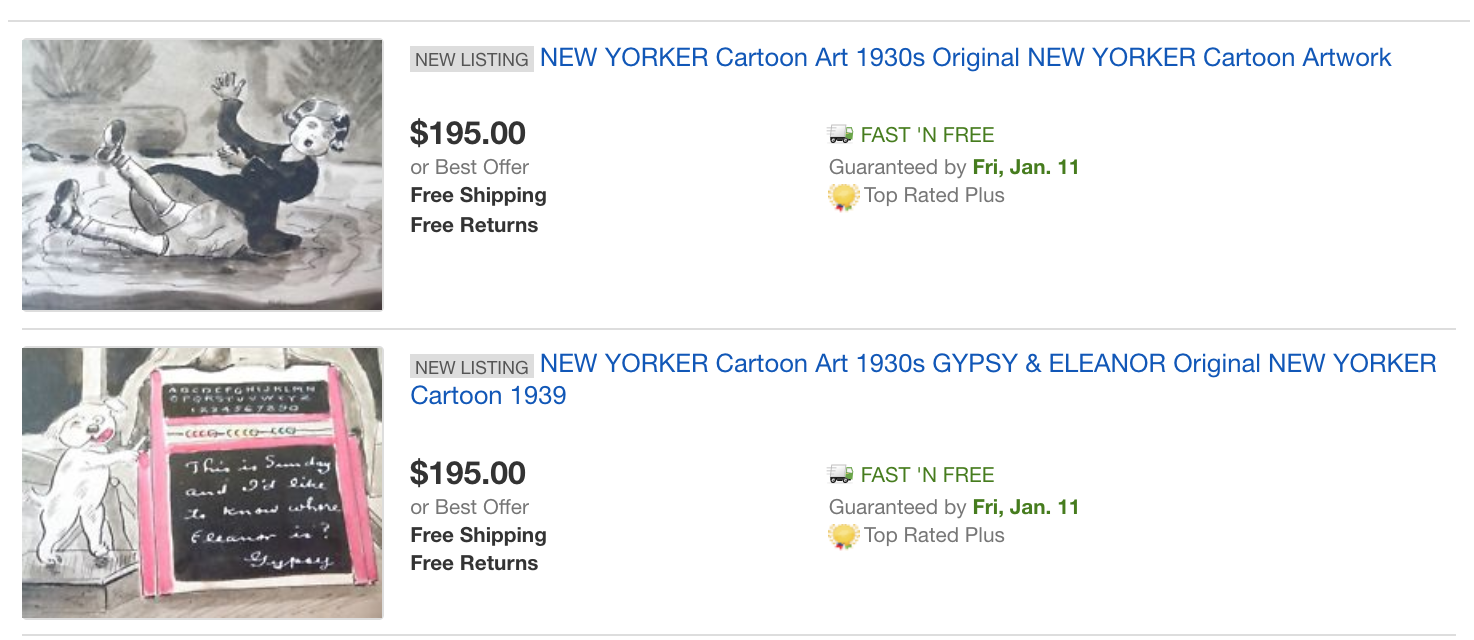Click the Top Rated Plus badge icon in the first listing
Image resolution: width=1474 pixels, height=640 pixels.
[844, 197]
